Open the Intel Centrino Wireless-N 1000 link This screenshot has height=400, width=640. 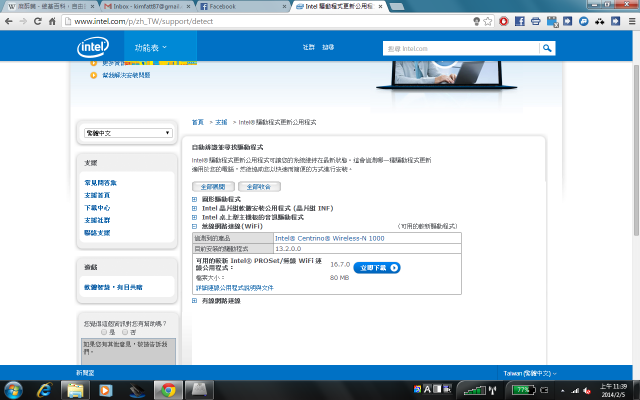330,238
